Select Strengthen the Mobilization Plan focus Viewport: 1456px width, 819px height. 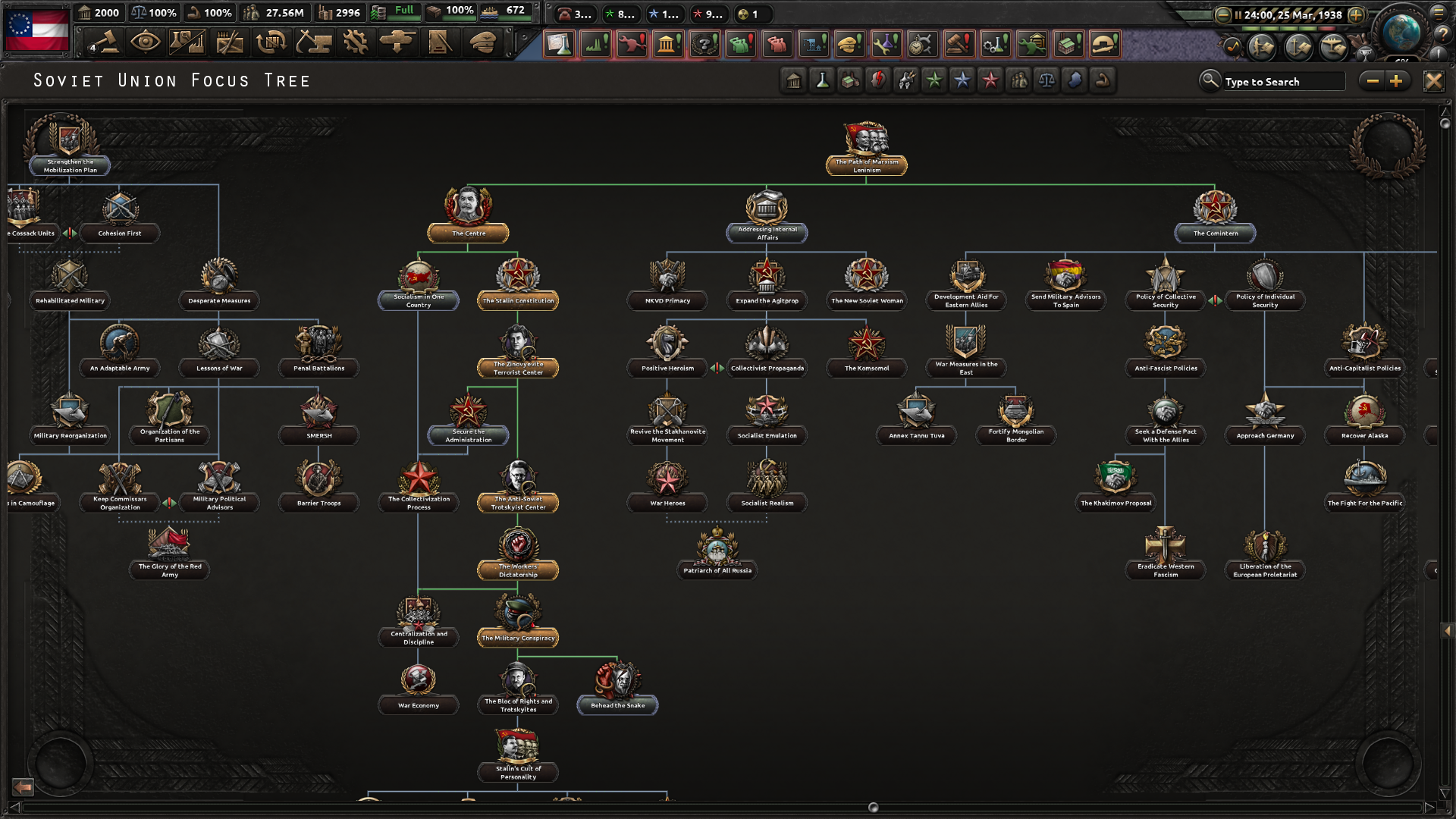(70, 146)
